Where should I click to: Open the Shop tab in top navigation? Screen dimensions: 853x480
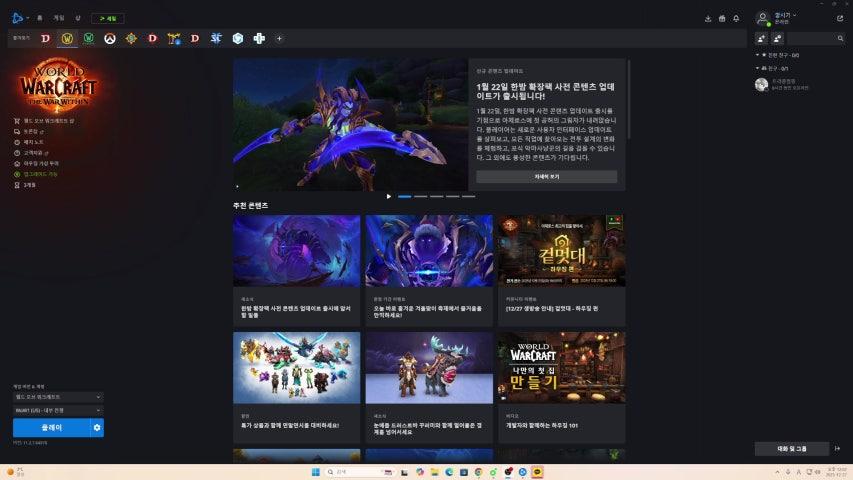pyautogui.click(x=78, y=19)
